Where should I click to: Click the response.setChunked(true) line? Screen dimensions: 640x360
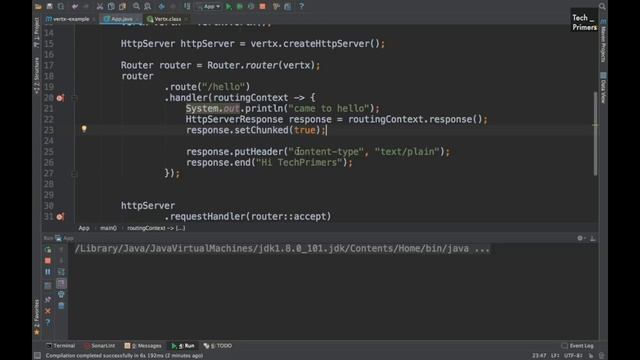coord(256,130)
